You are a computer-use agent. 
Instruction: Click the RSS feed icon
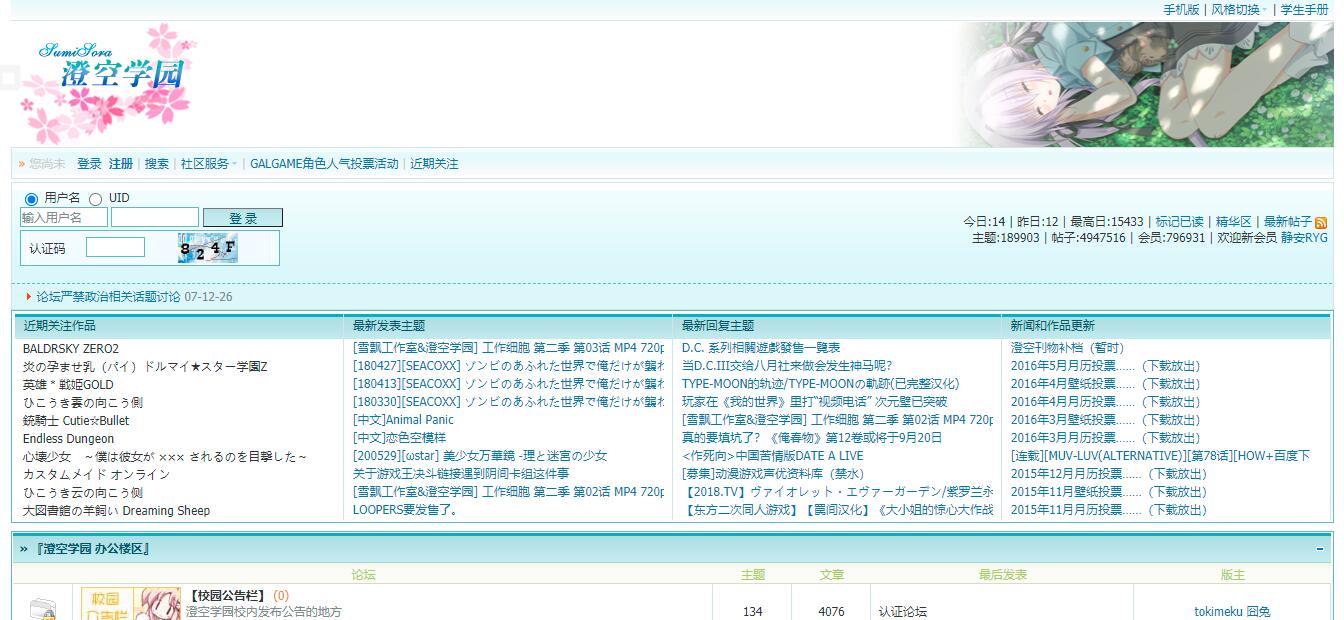click(1321, 223)
